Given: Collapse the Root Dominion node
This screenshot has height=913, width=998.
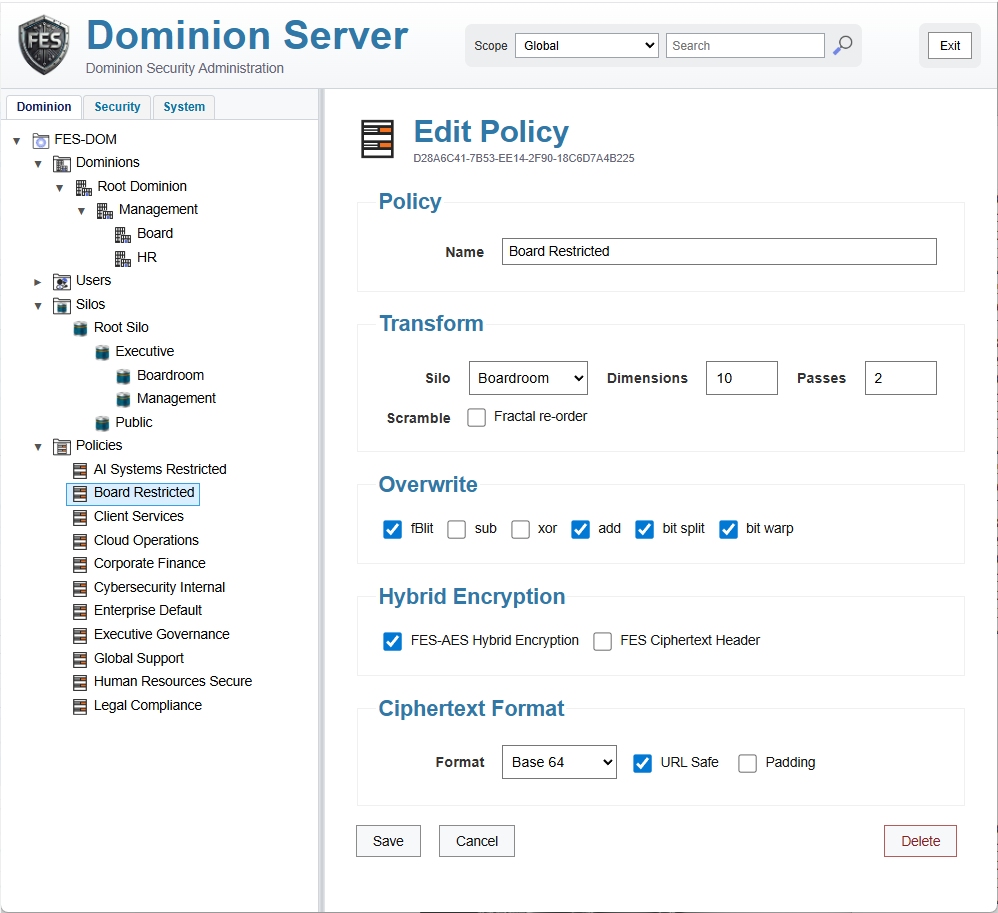Looking at the screenshot, I should point(60,188).
